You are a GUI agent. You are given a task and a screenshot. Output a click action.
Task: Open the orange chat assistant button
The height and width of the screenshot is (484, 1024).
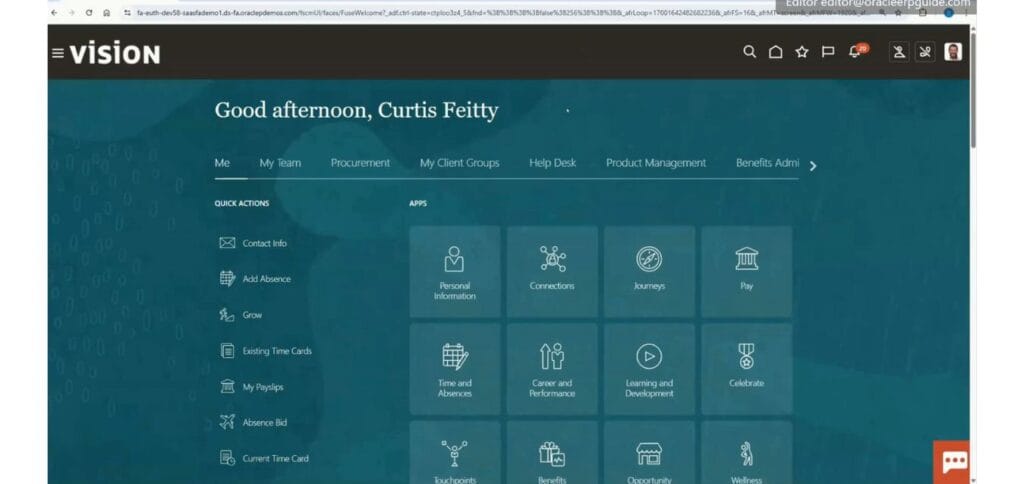click(x=954, y=462)
